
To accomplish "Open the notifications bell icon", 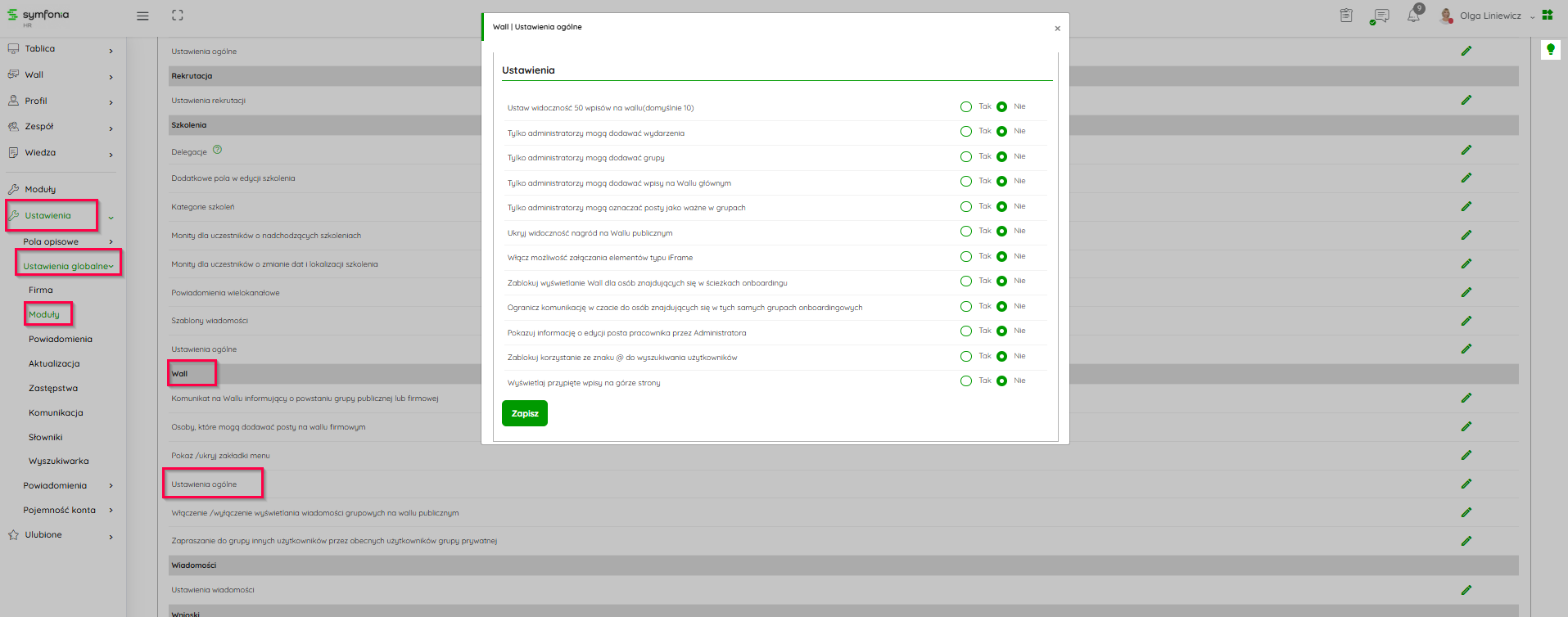I will tap(1413, 16).
